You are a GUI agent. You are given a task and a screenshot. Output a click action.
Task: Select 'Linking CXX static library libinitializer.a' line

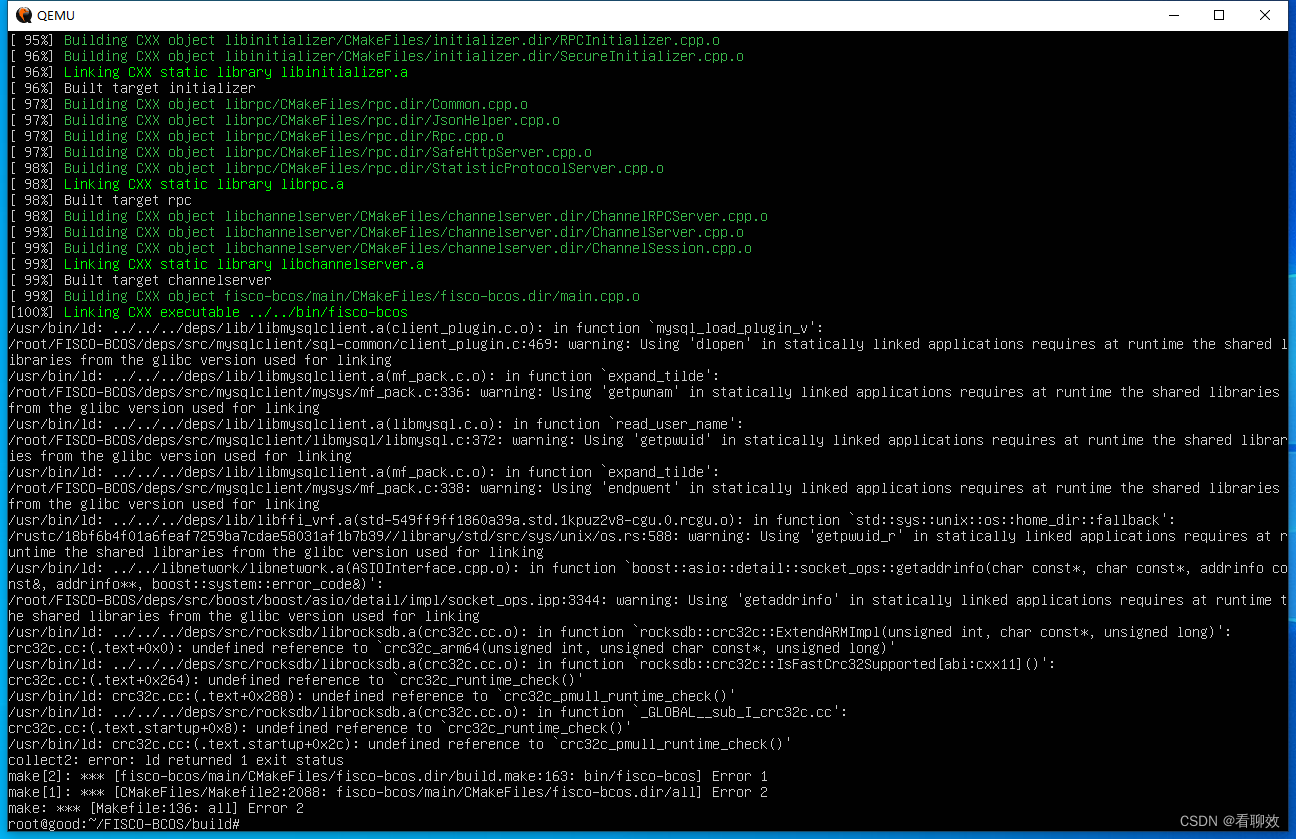click(208, 72)
